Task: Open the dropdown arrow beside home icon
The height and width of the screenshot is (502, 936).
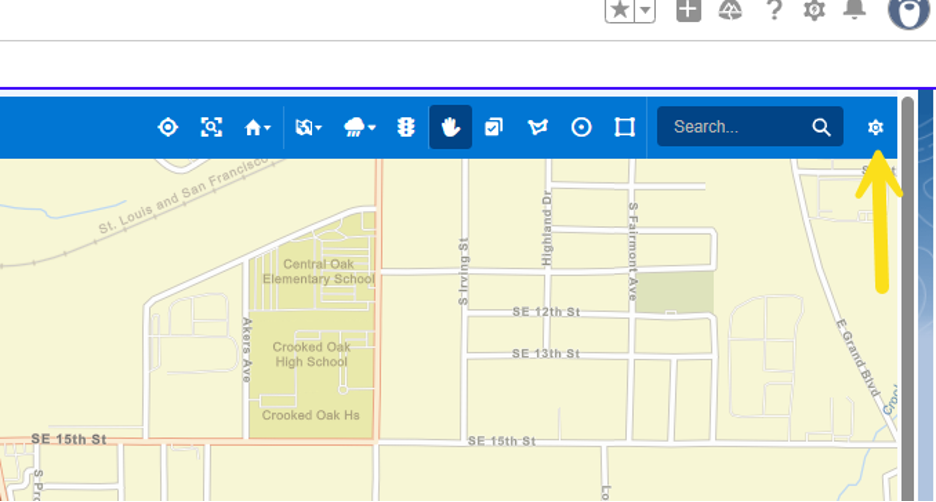Action: pos(267,128)
